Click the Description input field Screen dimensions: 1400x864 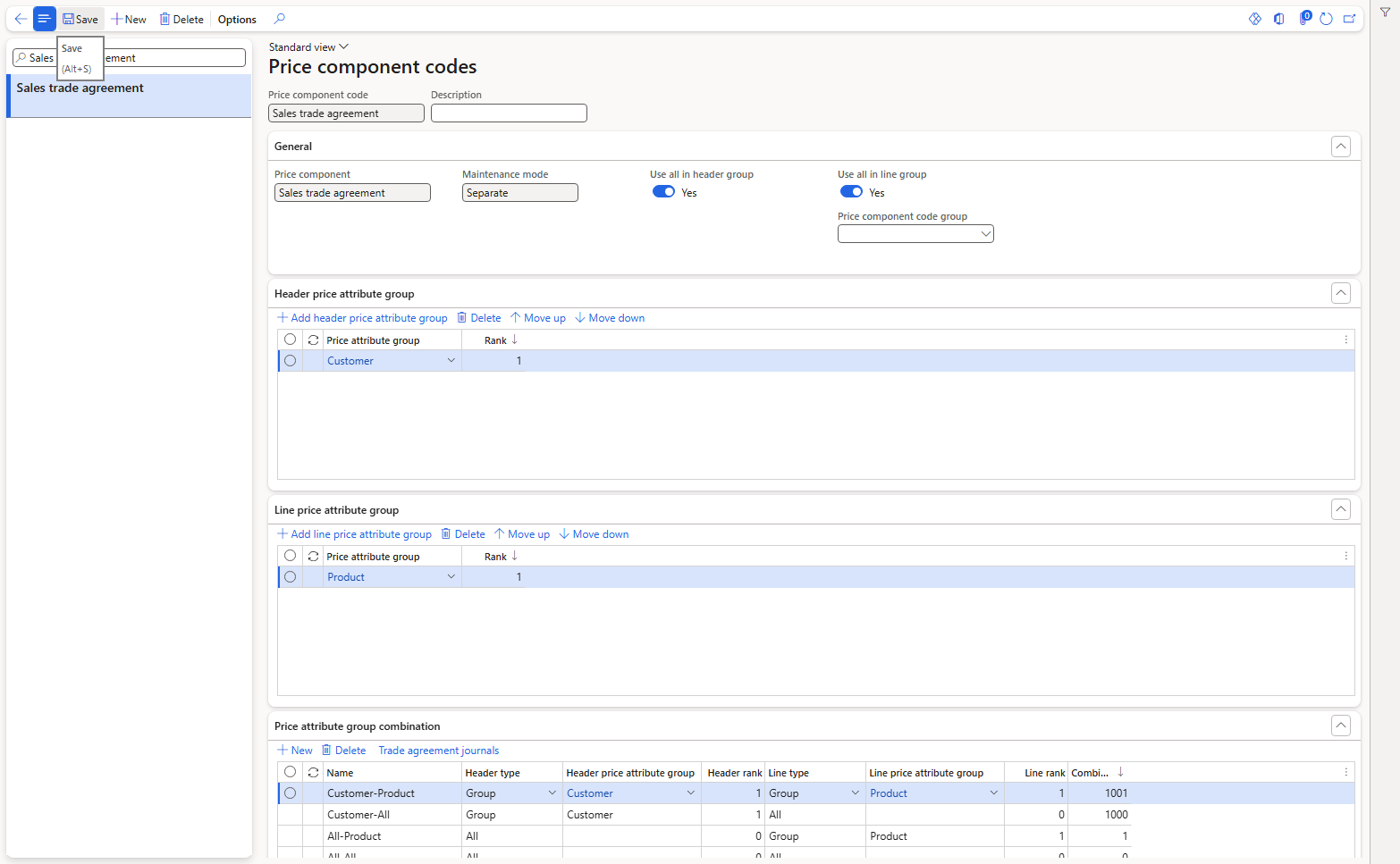click(509, 113)
